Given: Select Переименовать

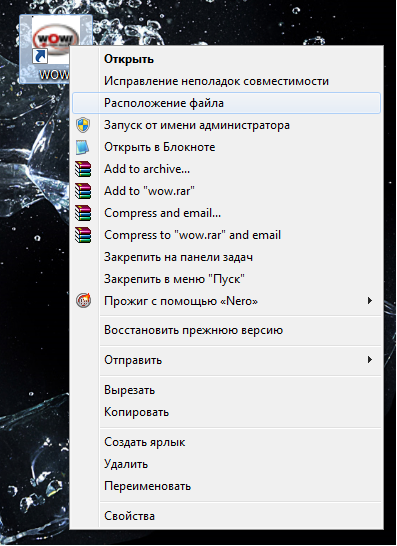Looking at the screenshot, I should coord(226,486).
